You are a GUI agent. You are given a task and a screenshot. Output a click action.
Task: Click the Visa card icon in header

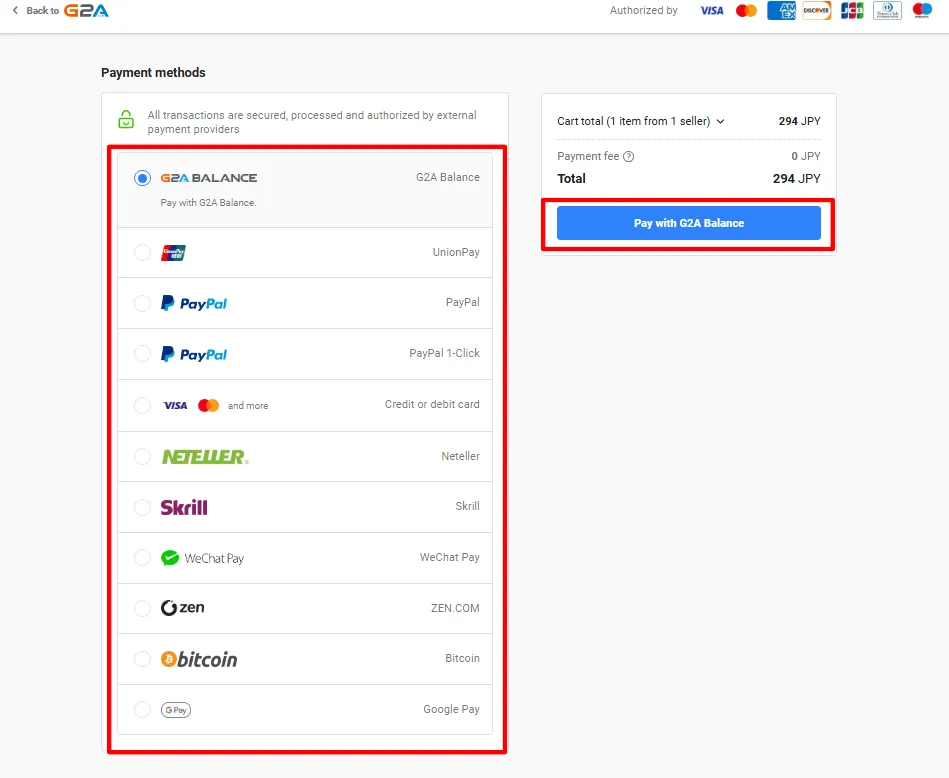pyautogui.click(x=712, y=10)
